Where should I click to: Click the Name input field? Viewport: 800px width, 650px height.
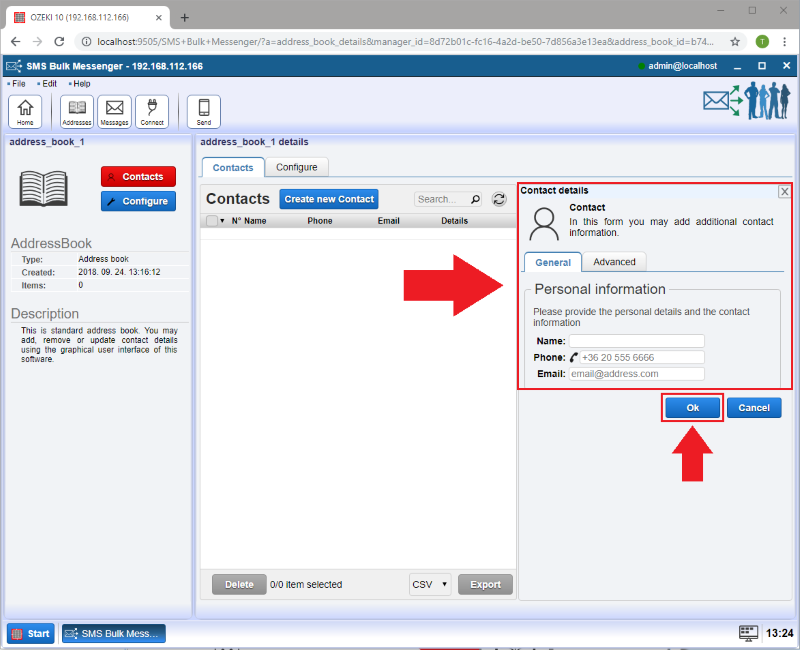coord(637,341)
